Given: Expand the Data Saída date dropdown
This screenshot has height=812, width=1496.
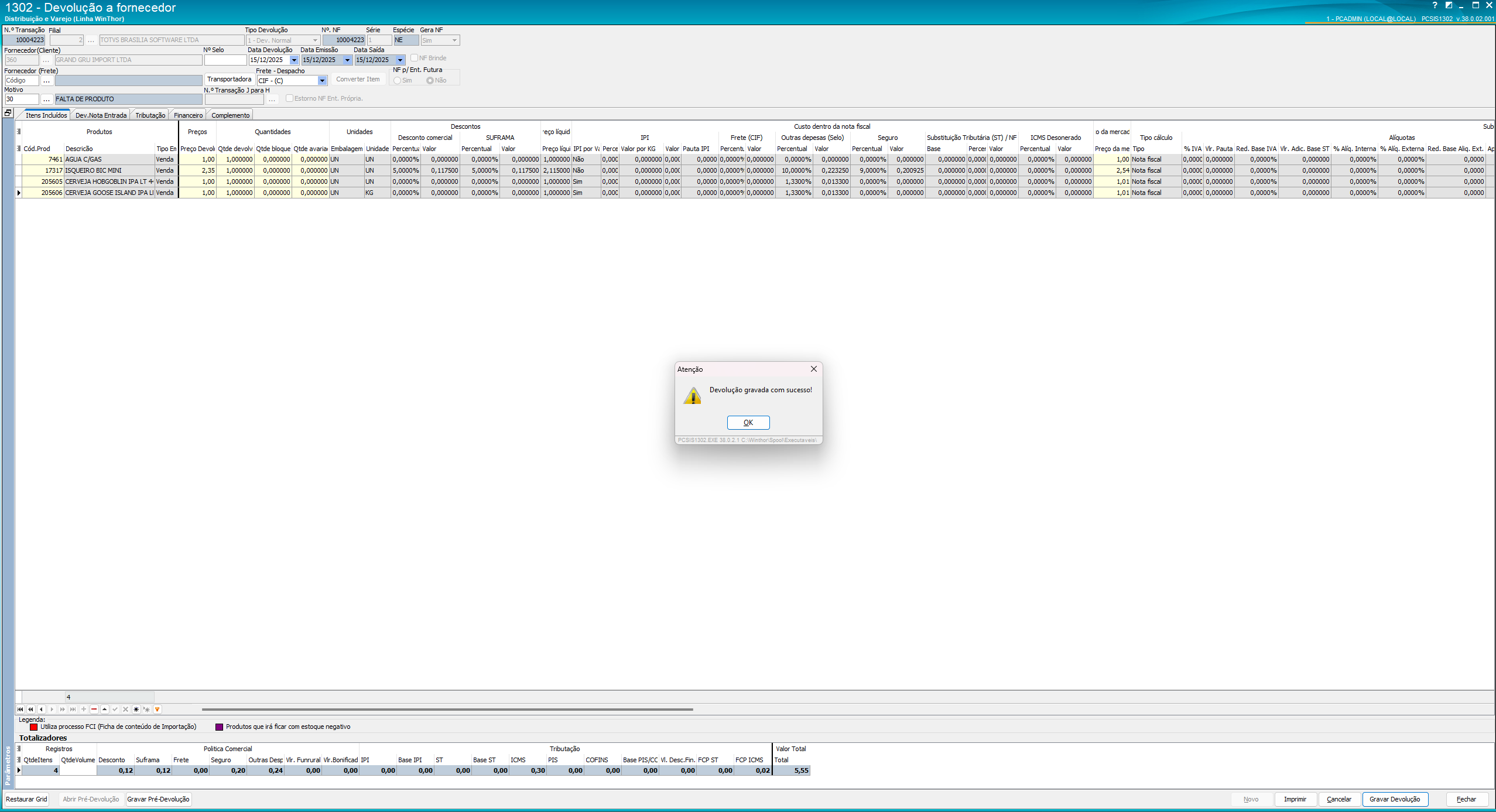Looking at the screenshot, I should tap(400, 60).
